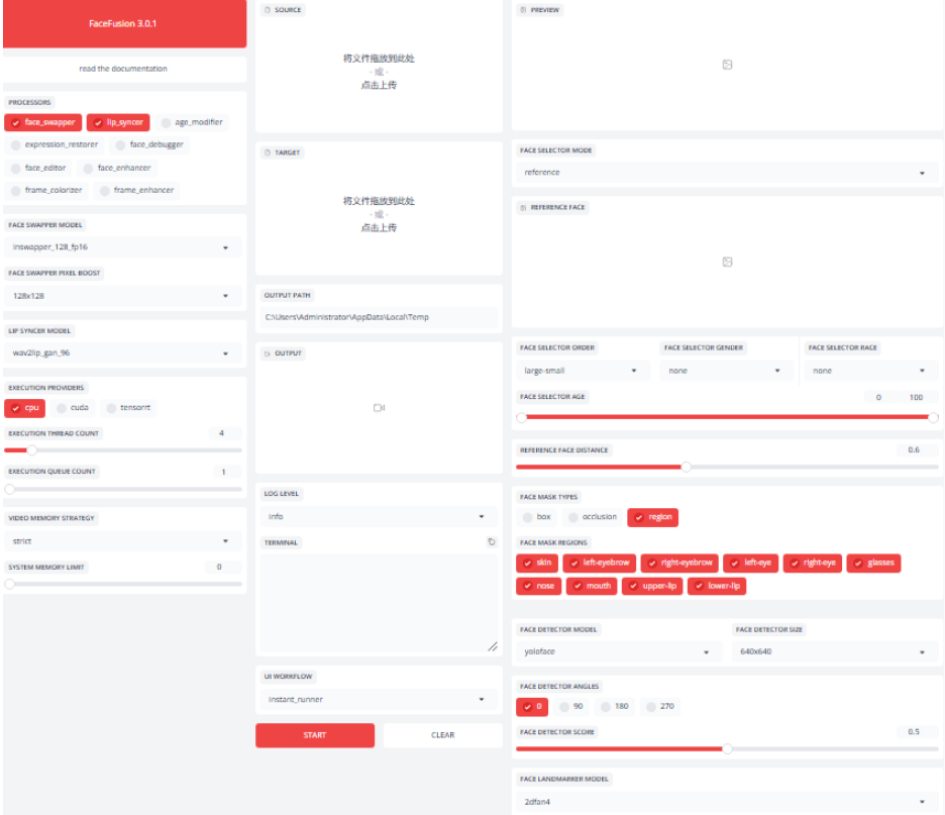Click the image placeholder icon in Reference Face
945x815 pixels.
click(x=727, y=262)
